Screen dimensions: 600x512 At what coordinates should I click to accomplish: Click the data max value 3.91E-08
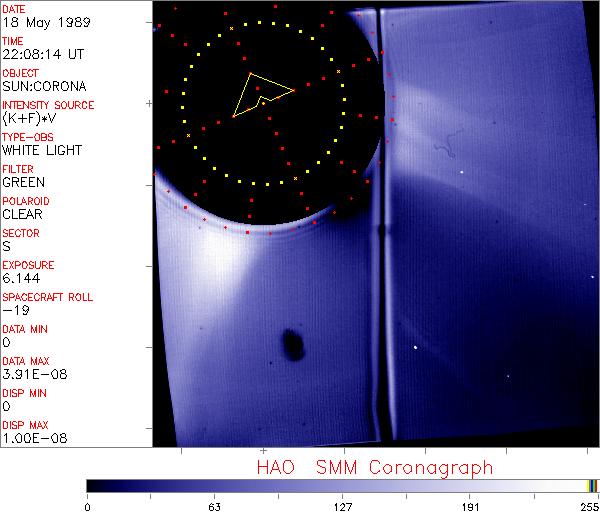pos(32,374)
